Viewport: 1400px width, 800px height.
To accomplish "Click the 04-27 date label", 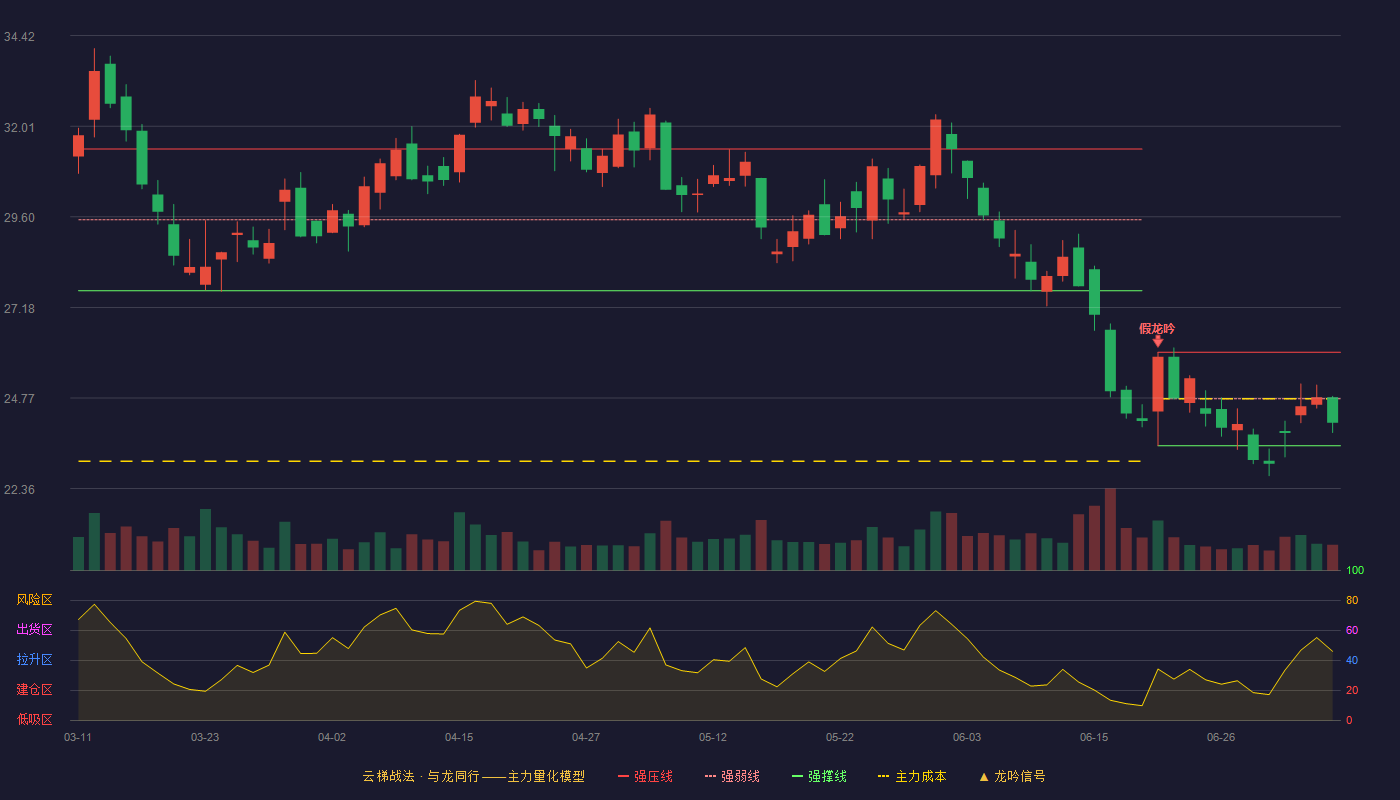I will pos(586,737).
